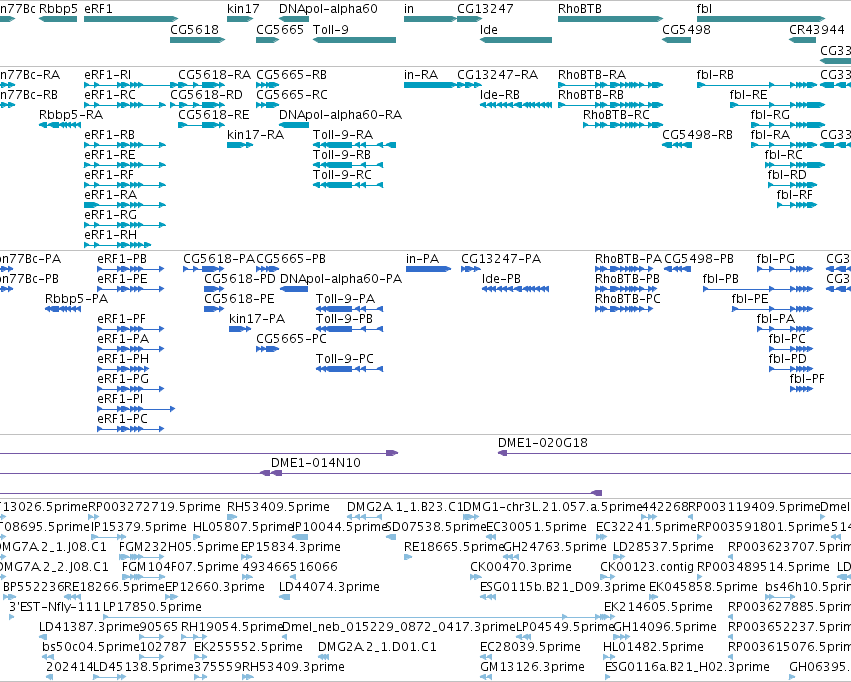Click the GM13126.3prime EST label

(532, 667)
